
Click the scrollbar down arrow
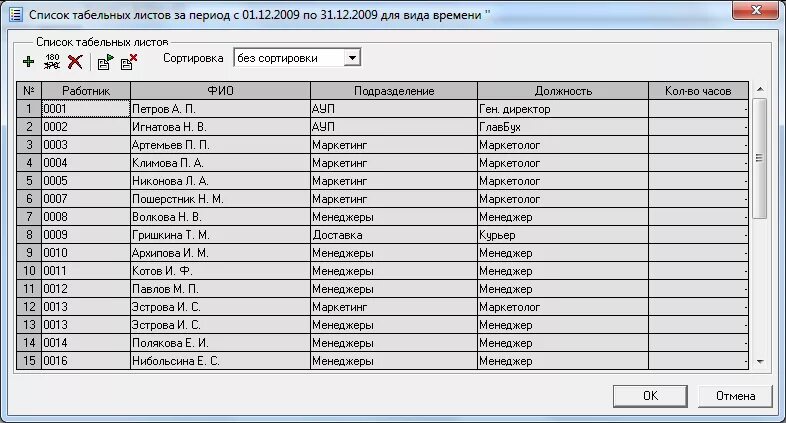point(760,361)
